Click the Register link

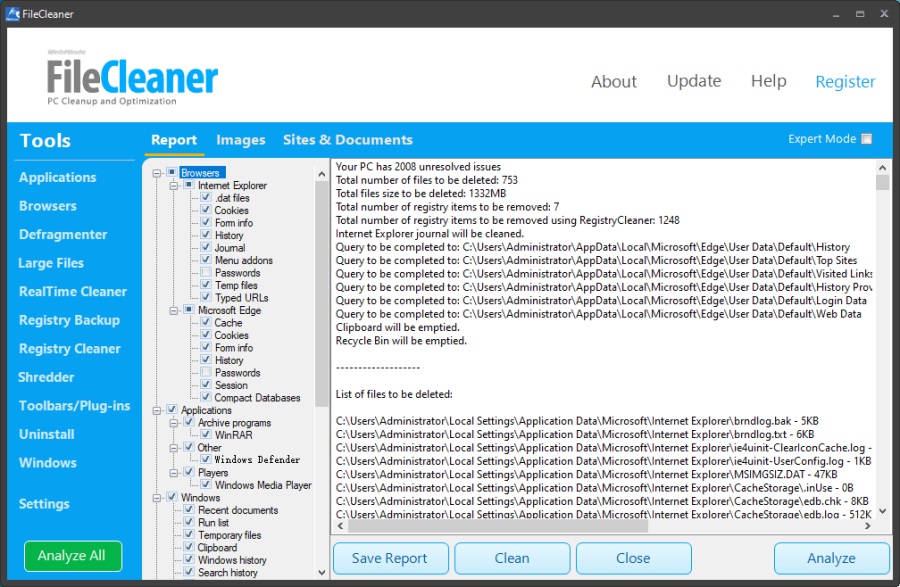pyautogui.click(x=845, y=81)
